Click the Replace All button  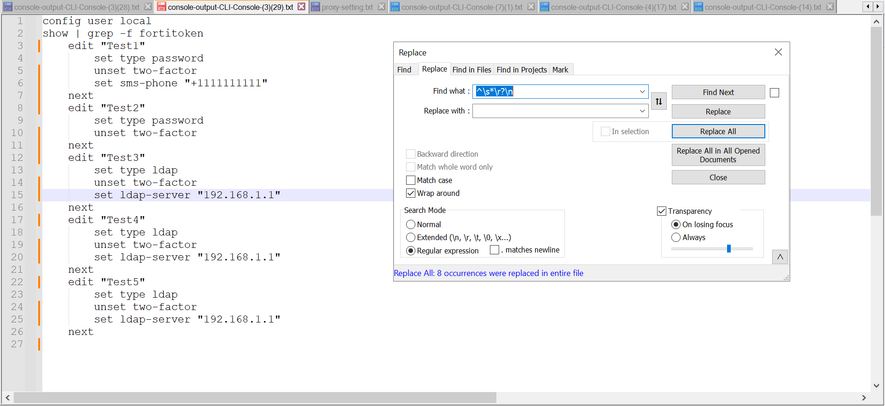coord(718,131)
